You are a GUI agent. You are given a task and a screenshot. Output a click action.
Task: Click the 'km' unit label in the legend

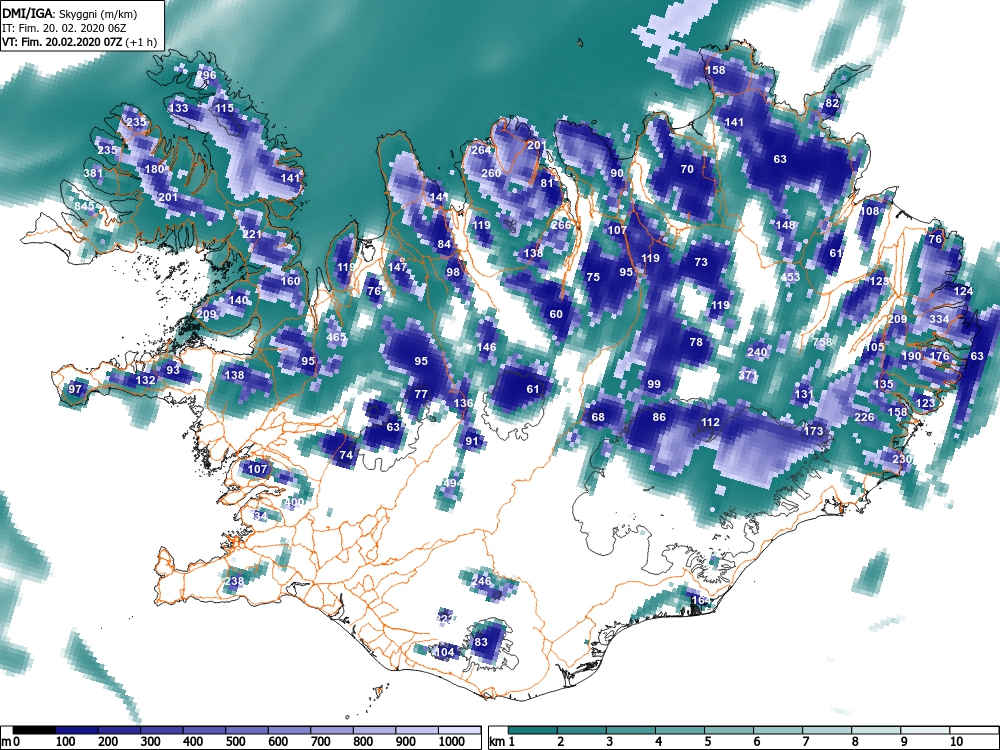pos(497,742)
